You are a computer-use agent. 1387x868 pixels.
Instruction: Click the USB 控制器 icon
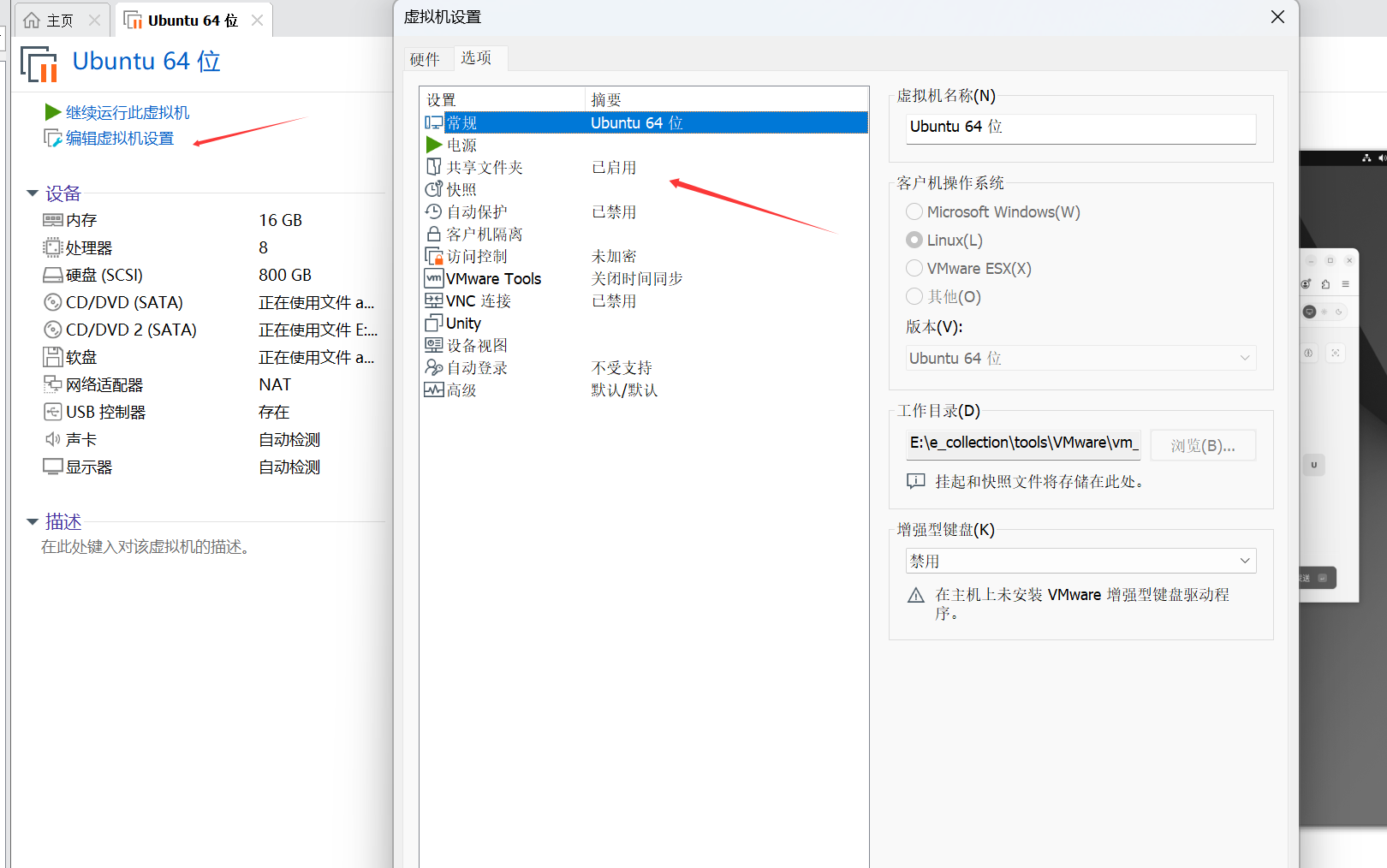click(x=53, y=413)
